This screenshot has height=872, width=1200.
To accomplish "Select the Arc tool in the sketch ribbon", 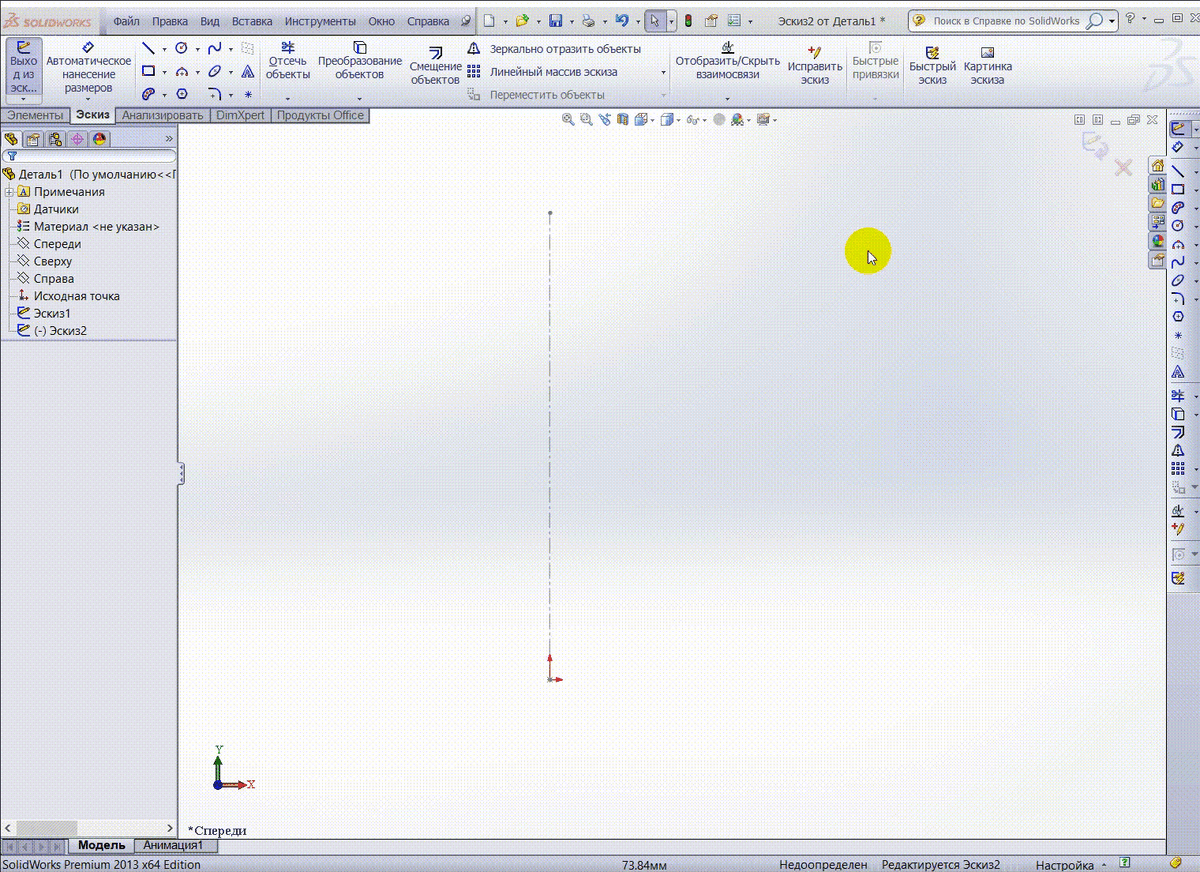I will tap(182, 71).
